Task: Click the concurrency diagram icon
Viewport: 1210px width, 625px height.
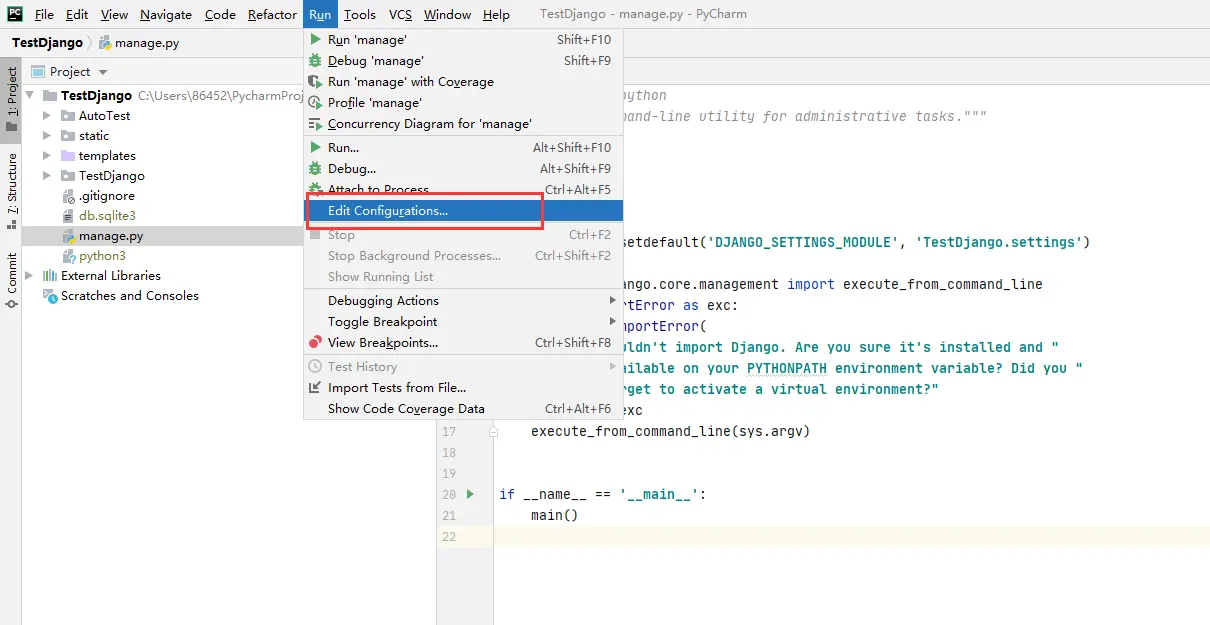Action: tap(316, 123)
